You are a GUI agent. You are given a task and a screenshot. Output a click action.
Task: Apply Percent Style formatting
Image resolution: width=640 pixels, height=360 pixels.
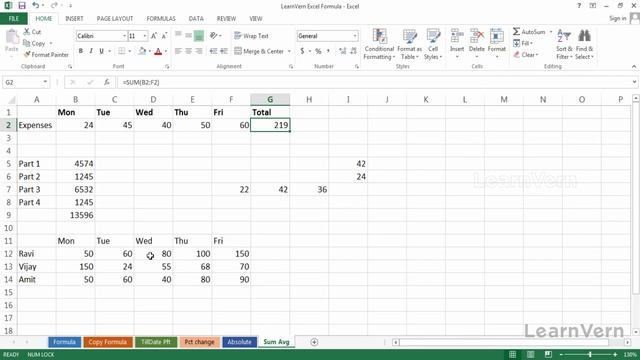(318, 51)
